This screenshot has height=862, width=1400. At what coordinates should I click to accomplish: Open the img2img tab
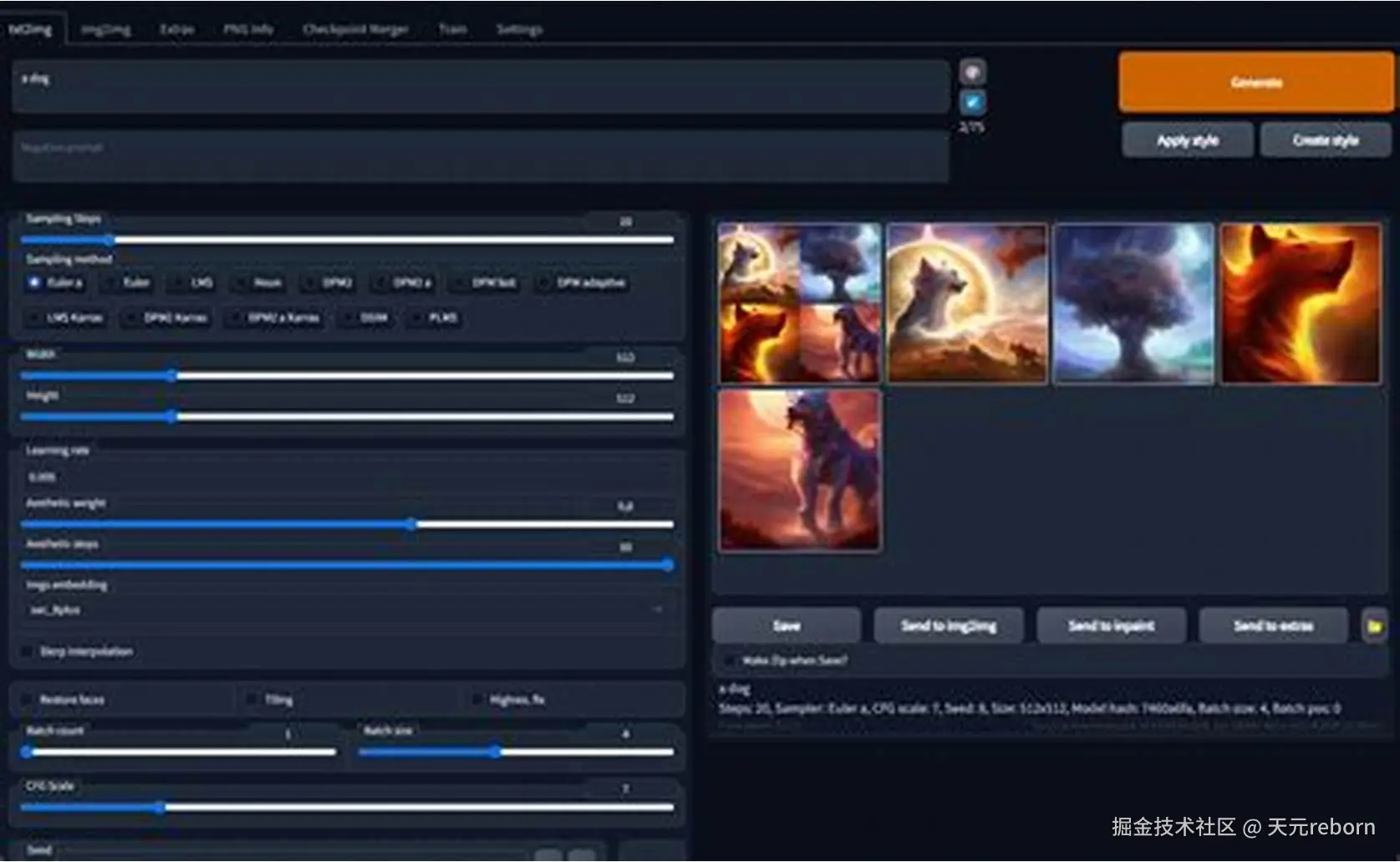105,29
